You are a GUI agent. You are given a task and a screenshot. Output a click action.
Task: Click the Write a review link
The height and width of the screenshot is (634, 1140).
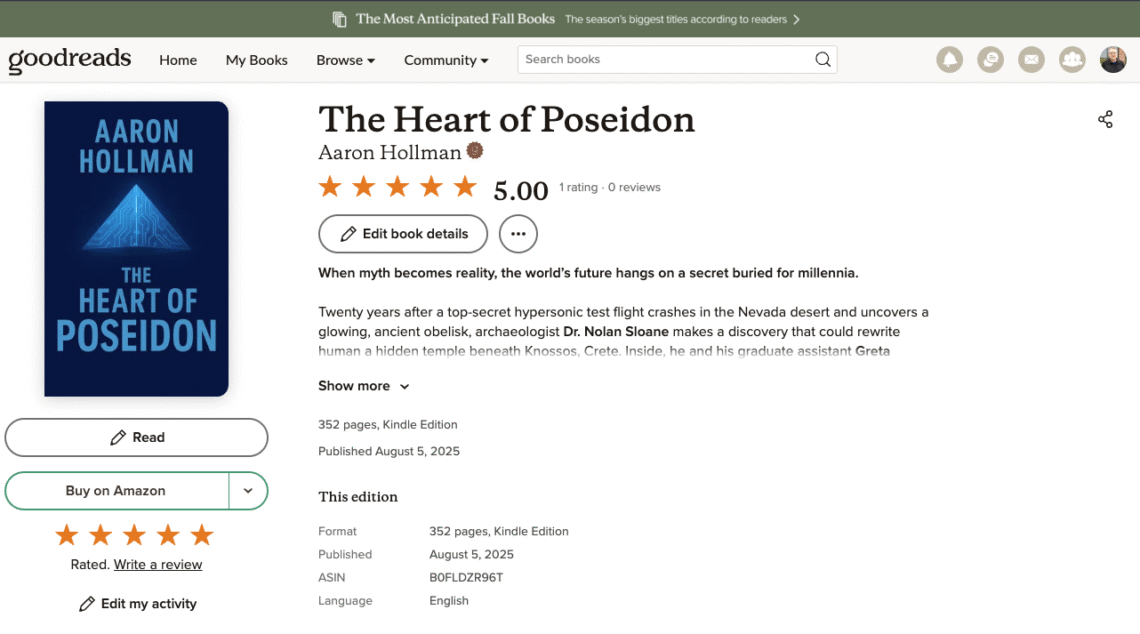point(158,565)
